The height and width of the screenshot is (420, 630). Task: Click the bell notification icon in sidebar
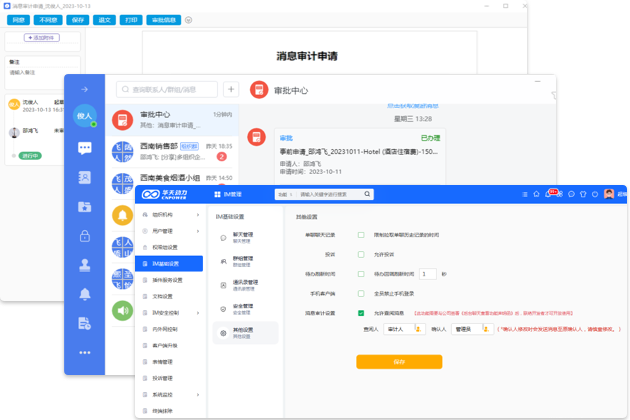coord(85,293)
